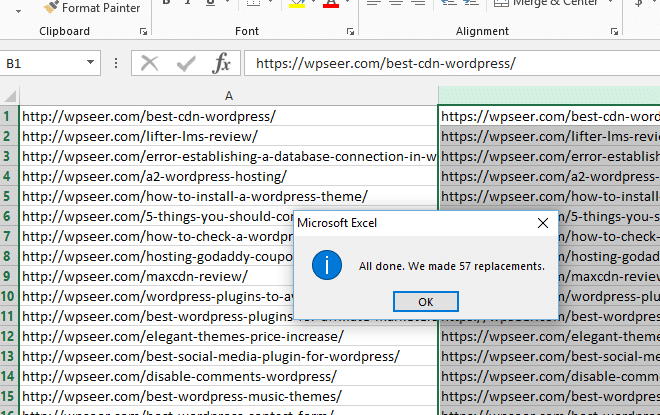Screen dimensions: 660x415
Task: Select the http how-to-install-a-wordpress-theme cell
Action: [229, 196]
